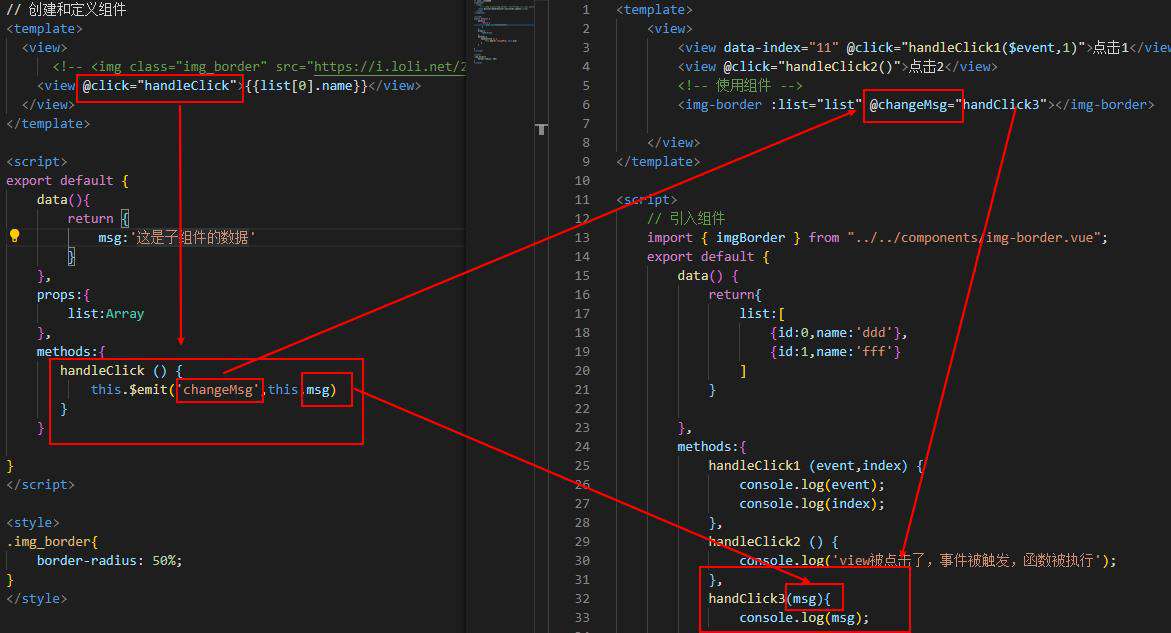Click the 'border-radius: 50%;' rule

110,561
